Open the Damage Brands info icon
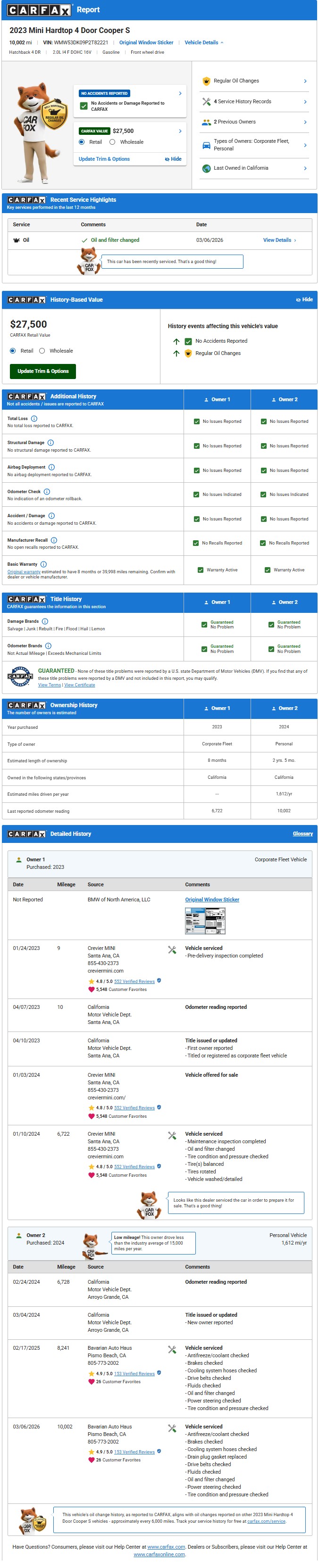The image size is (319, 1568). pos(45,621)
